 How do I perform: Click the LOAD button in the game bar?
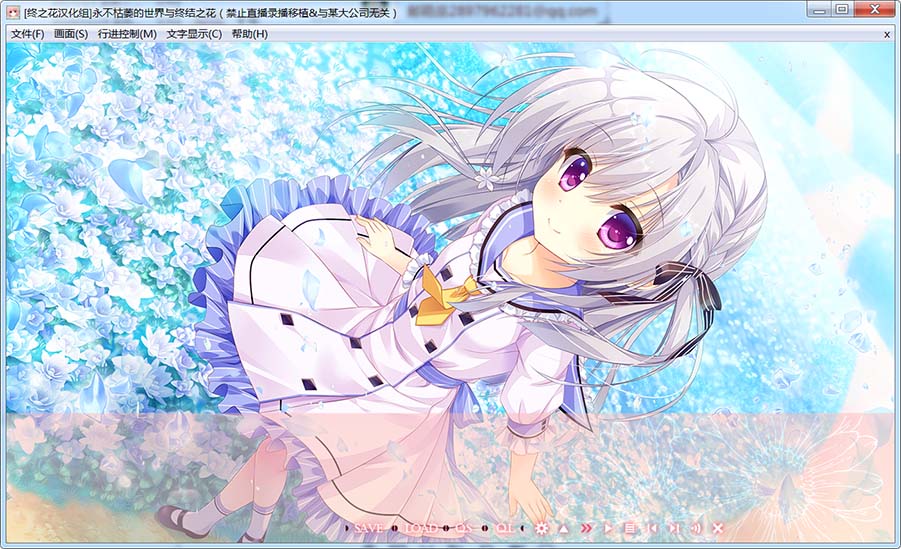tap(421, 527)
